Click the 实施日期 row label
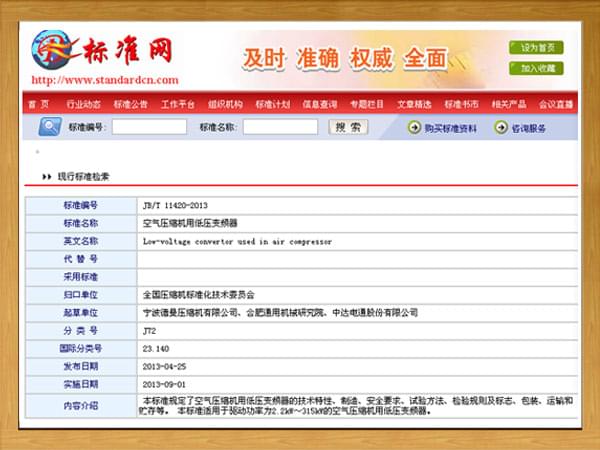Image resolution: width=600 pixels, height=450 pixels. 81,384
